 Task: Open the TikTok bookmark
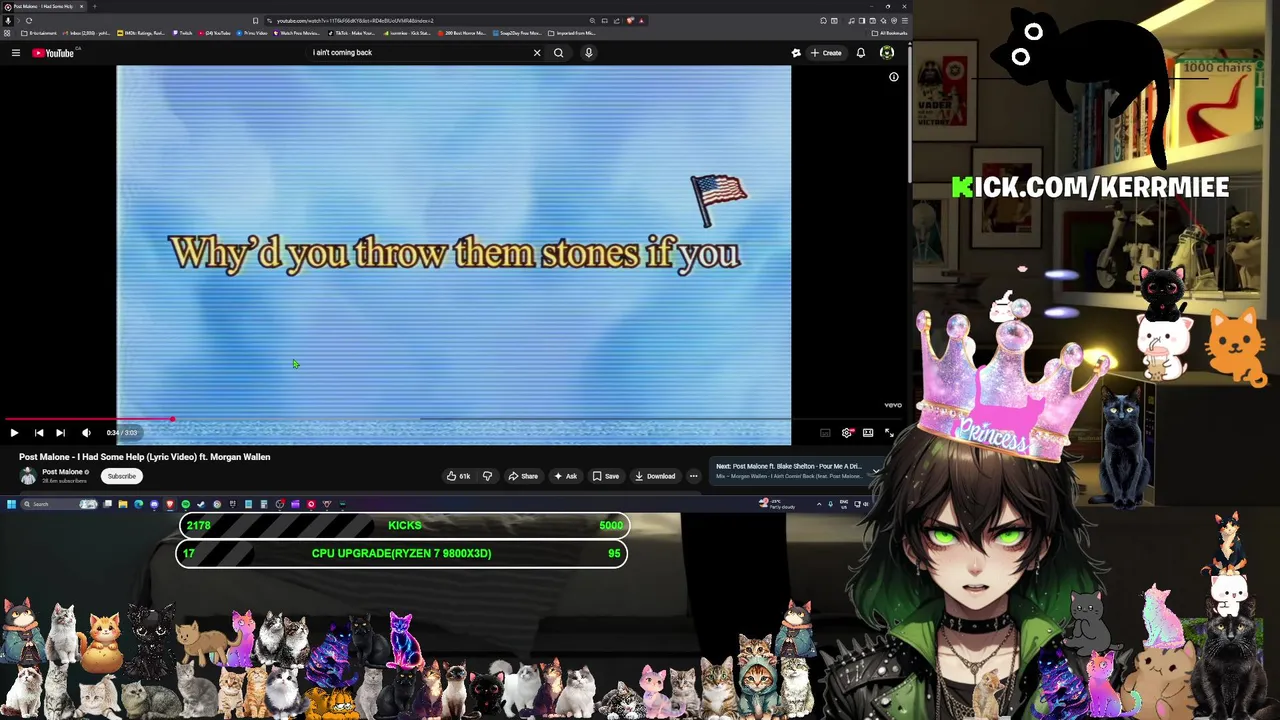[x=351, y=33]
